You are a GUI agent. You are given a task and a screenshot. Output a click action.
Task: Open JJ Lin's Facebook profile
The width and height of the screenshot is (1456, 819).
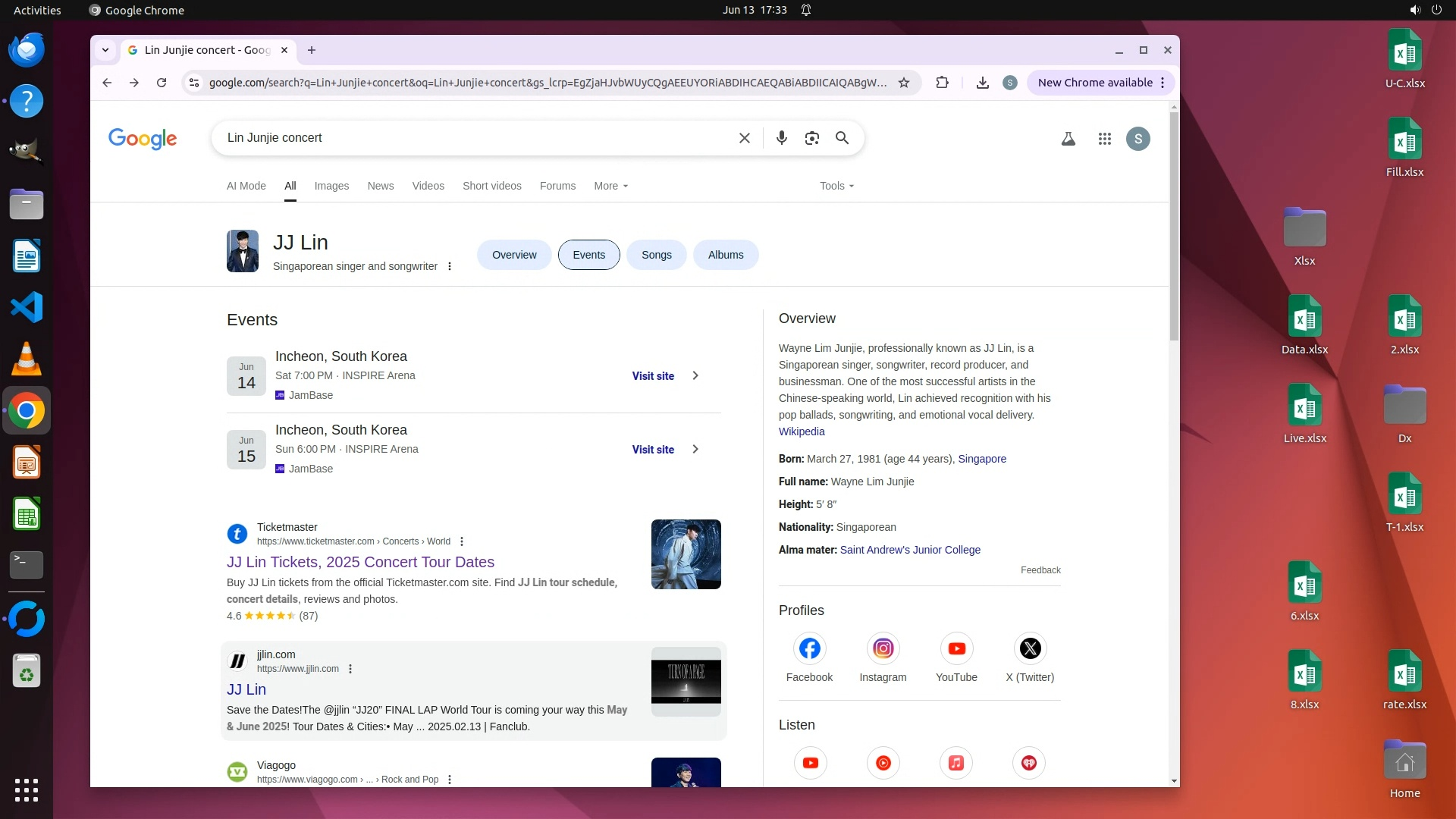point(809,649)
